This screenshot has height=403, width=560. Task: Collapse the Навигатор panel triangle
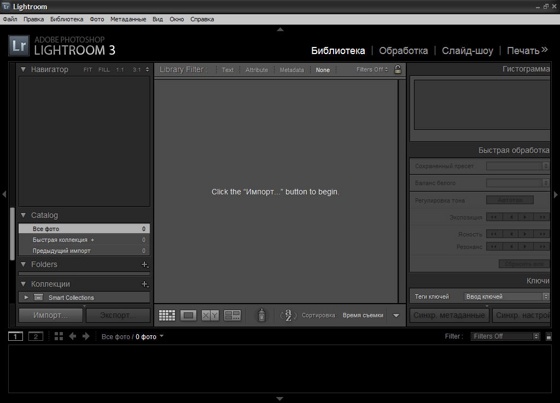(x=23, y=69)
